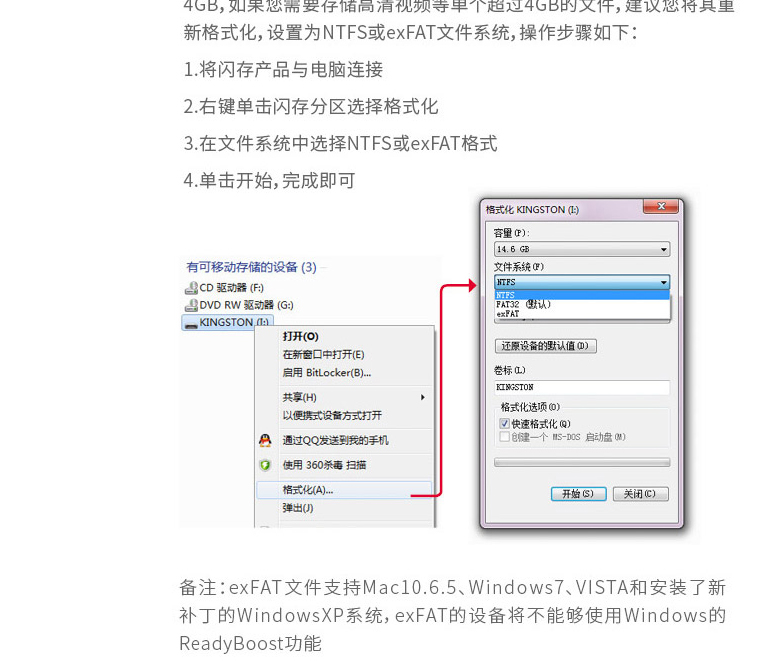Open the 文件系统 NTFS dropdown arrow
The width and height of the screenshot is (758, 661).
(x=664, y=282)
